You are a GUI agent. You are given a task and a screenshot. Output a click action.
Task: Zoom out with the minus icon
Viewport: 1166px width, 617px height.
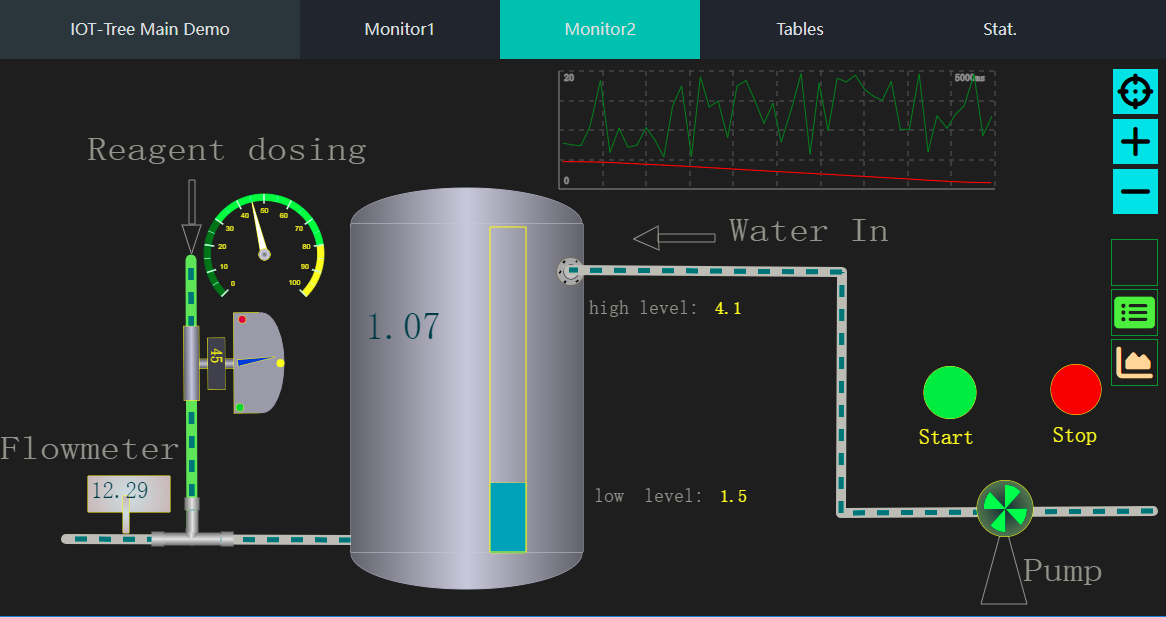click(1135, 191)
